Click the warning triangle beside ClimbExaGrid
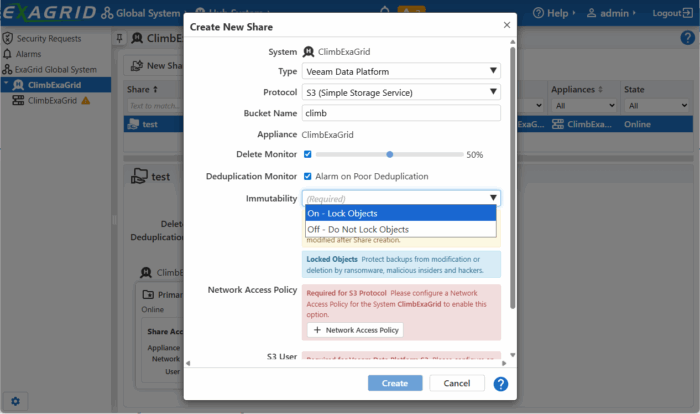 click(85, 101)
